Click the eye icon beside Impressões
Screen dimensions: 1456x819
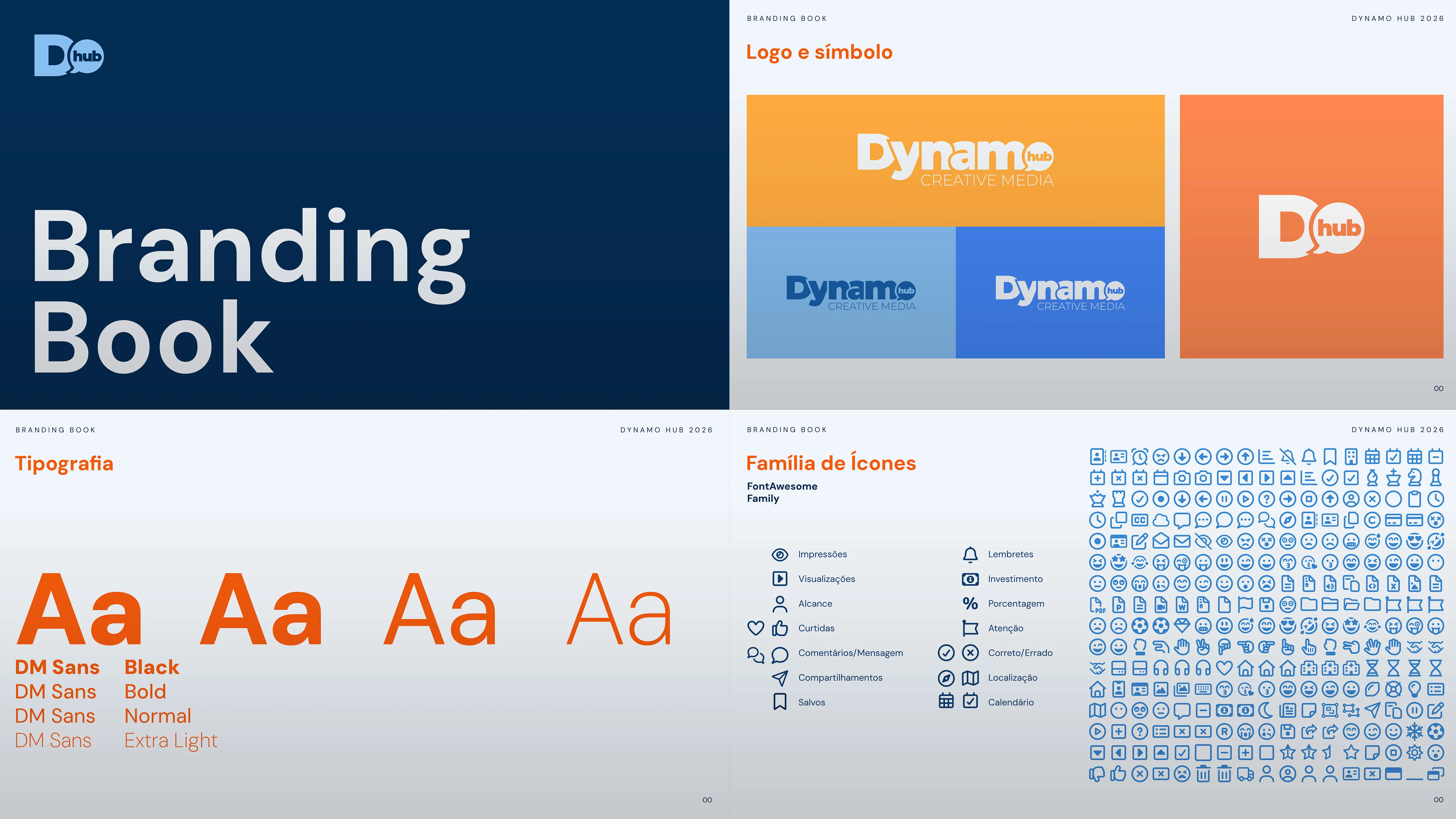779,555
